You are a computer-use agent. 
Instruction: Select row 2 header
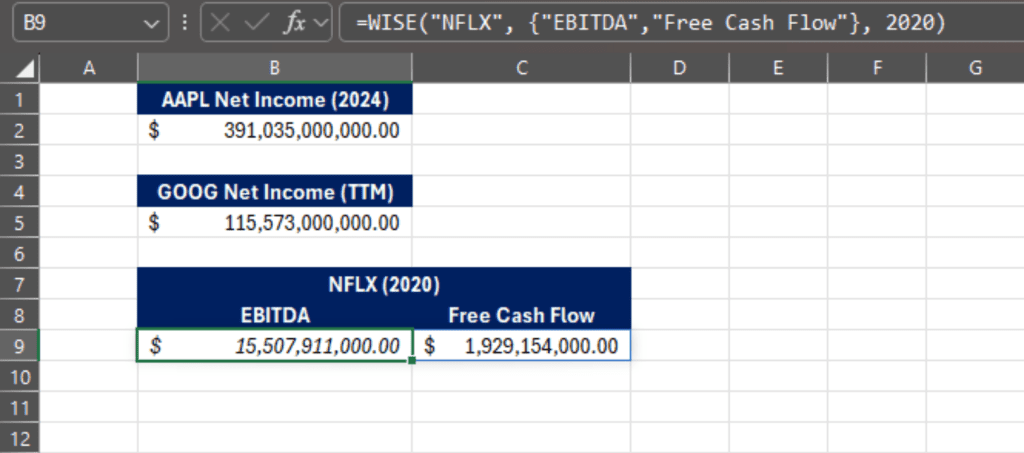tap(20, 130)
